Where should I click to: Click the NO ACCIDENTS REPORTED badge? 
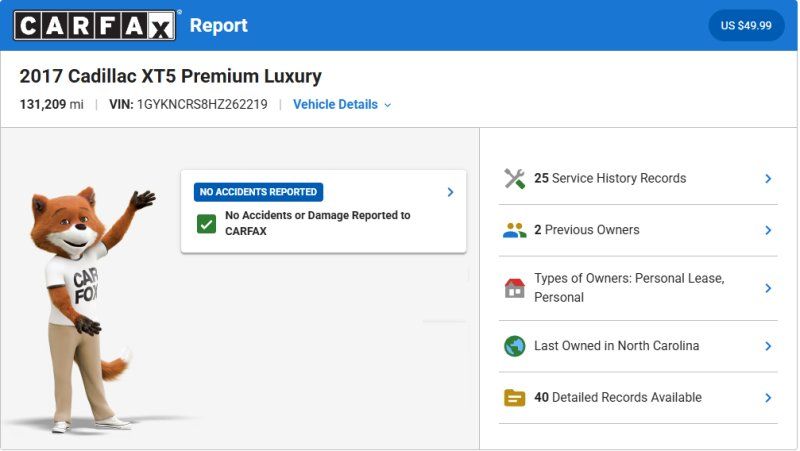tap(258, 192)
